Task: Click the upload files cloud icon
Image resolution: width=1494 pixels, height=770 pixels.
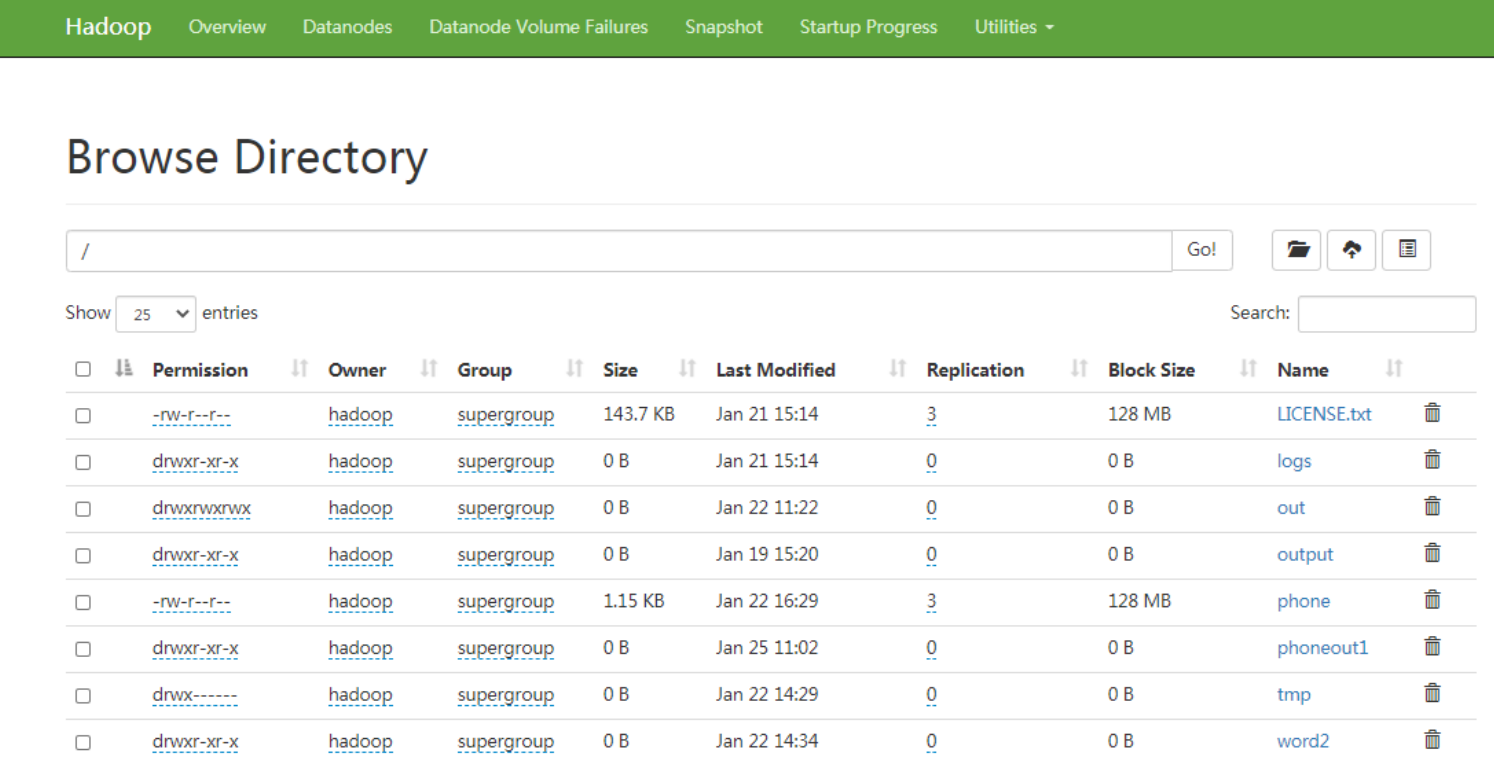Action: pos(1352,250)
